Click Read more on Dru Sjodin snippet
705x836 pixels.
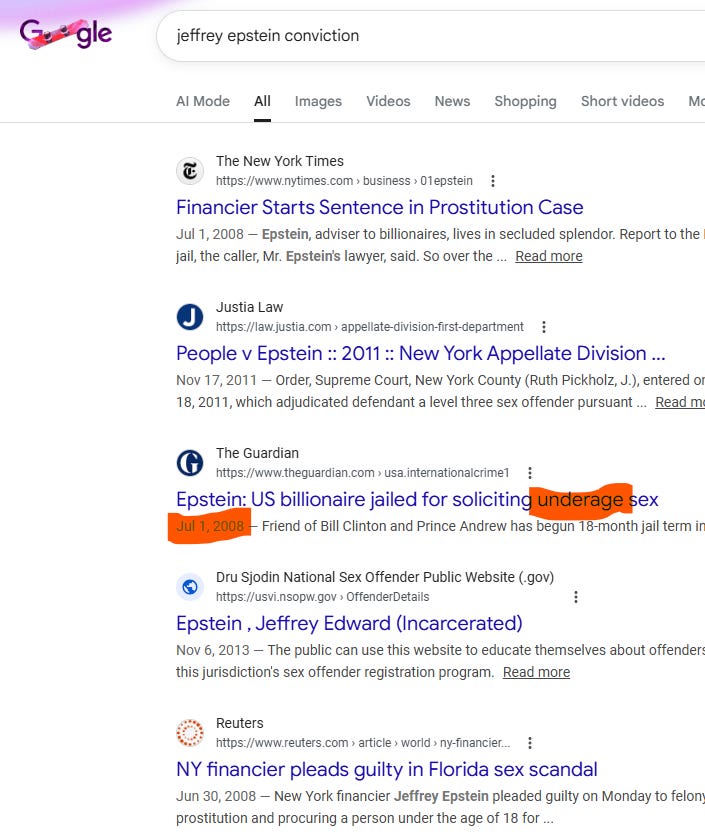click(536, 672)
